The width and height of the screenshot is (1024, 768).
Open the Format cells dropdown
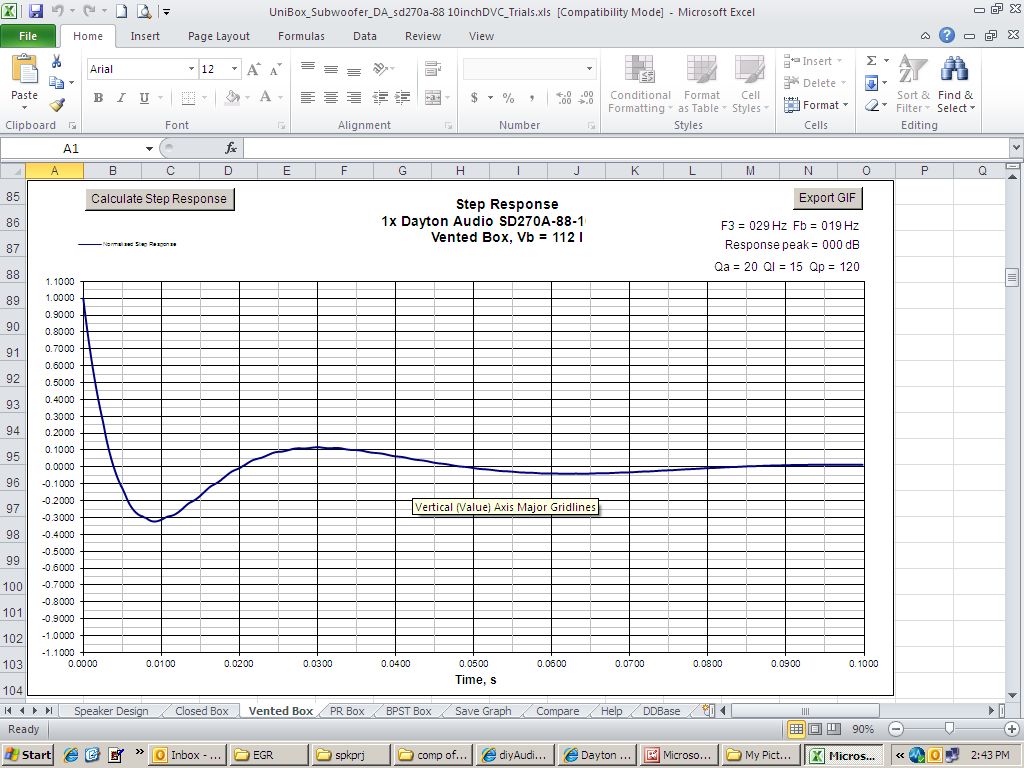point(816,104)
